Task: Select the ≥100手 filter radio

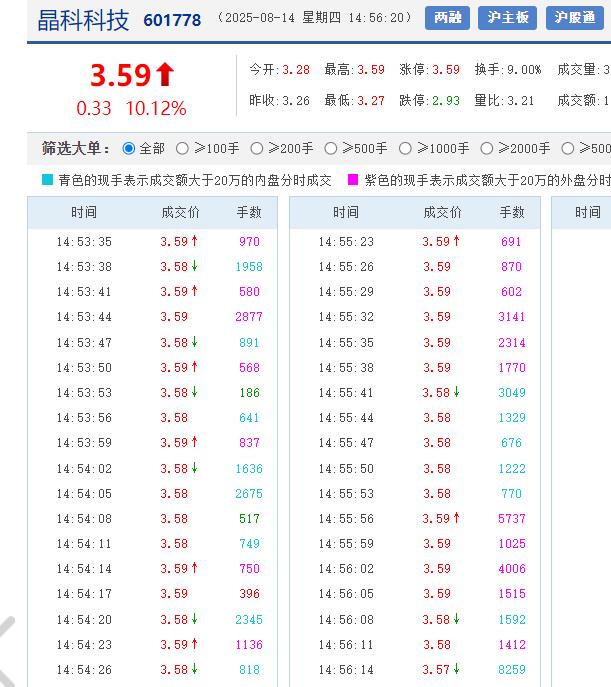Action: (182, 149)
